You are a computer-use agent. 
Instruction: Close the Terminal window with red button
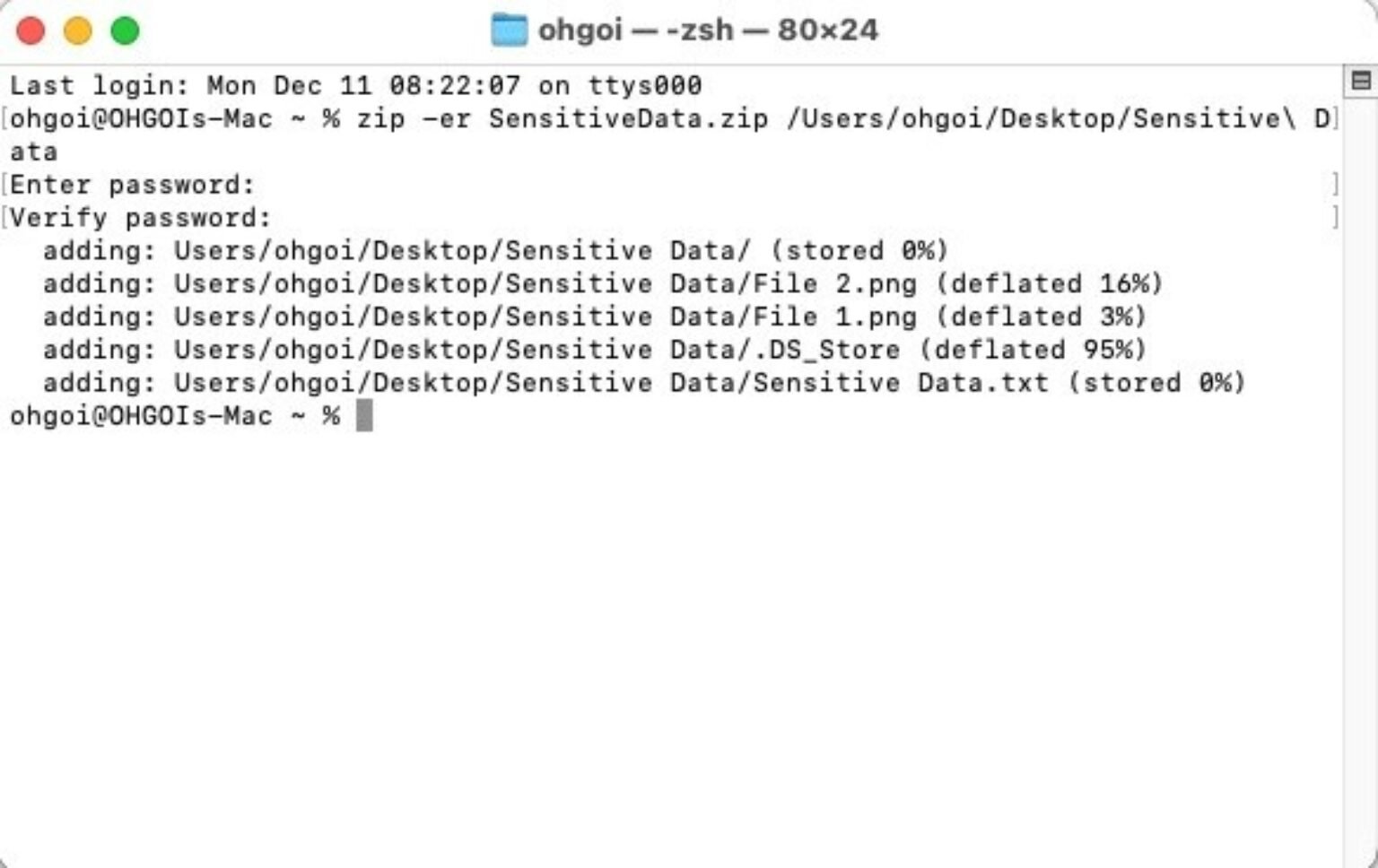tap(31, 30)
